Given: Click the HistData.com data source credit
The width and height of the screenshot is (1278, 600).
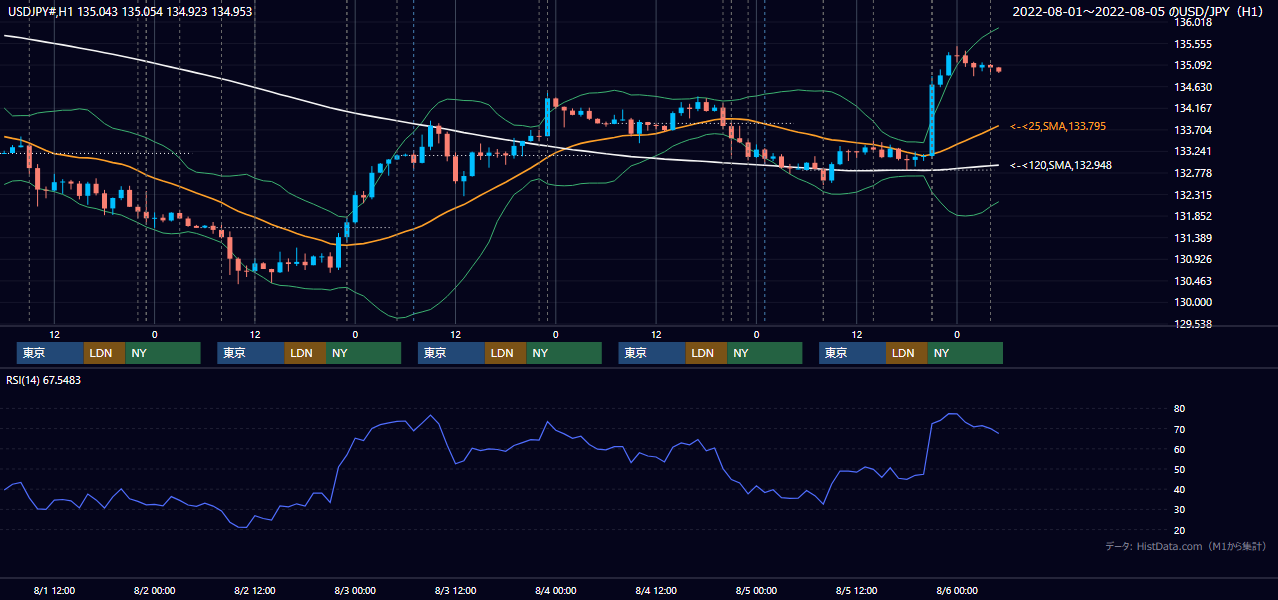Looking at the screenshot, I should pyautogui.click(x=1186, y=546).
